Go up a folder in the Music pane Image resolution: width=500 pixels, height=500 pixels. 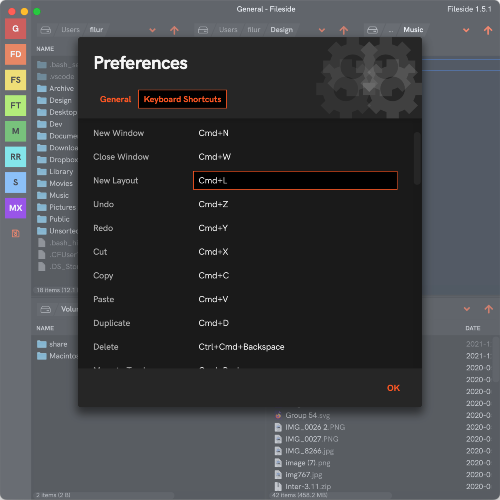point(488,30)
